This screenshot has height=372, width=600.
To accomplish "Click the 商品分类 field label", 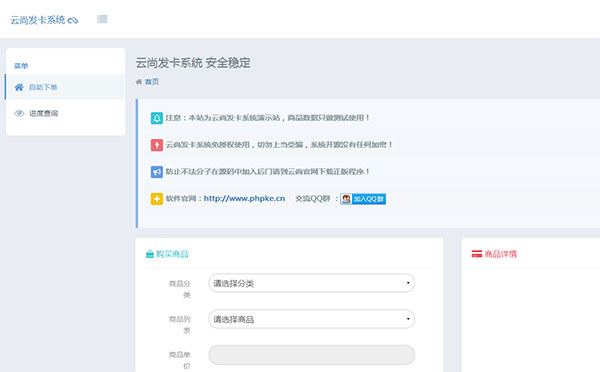I will (180, 289).
